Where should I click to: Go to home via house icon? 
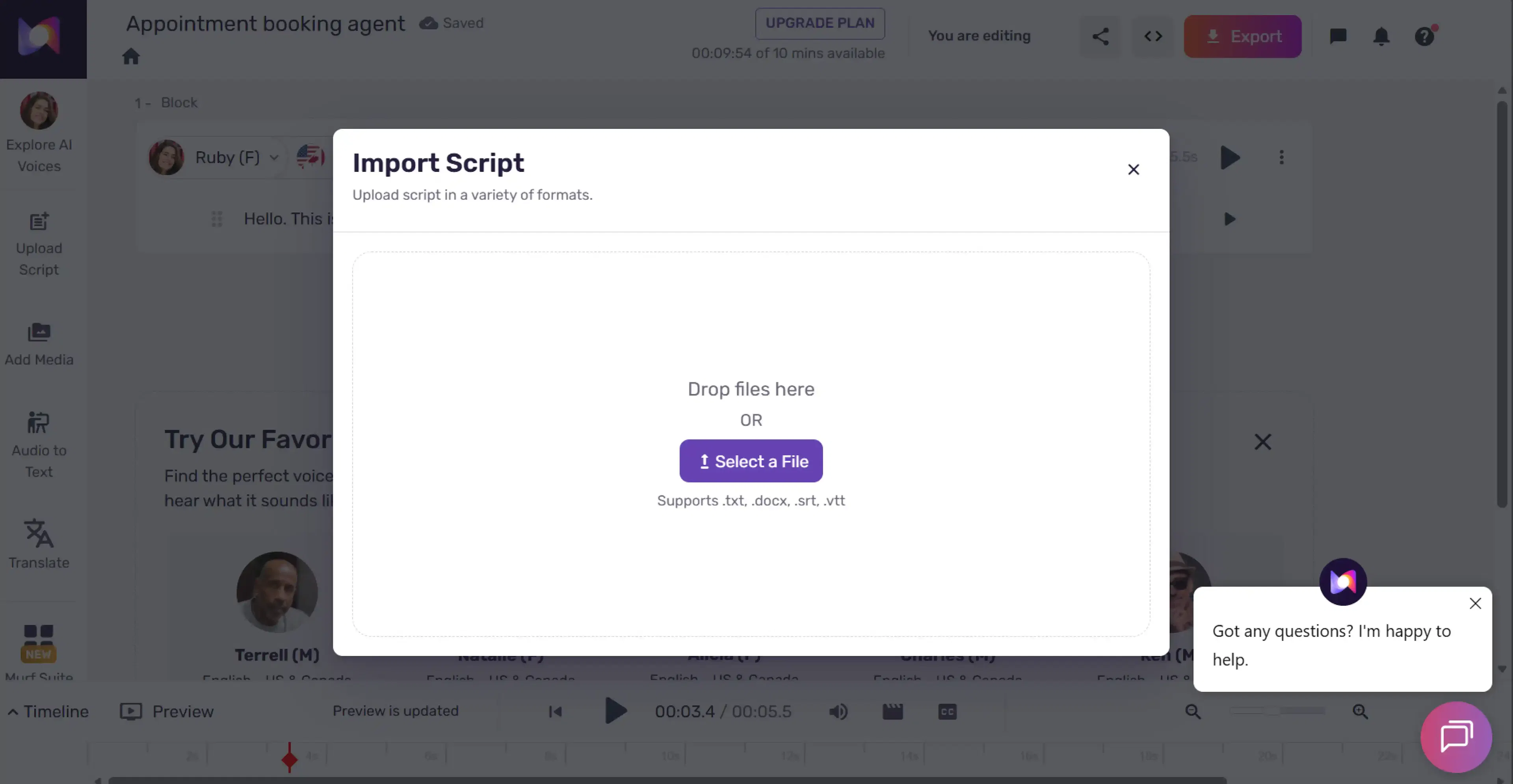tap(131, 56)
